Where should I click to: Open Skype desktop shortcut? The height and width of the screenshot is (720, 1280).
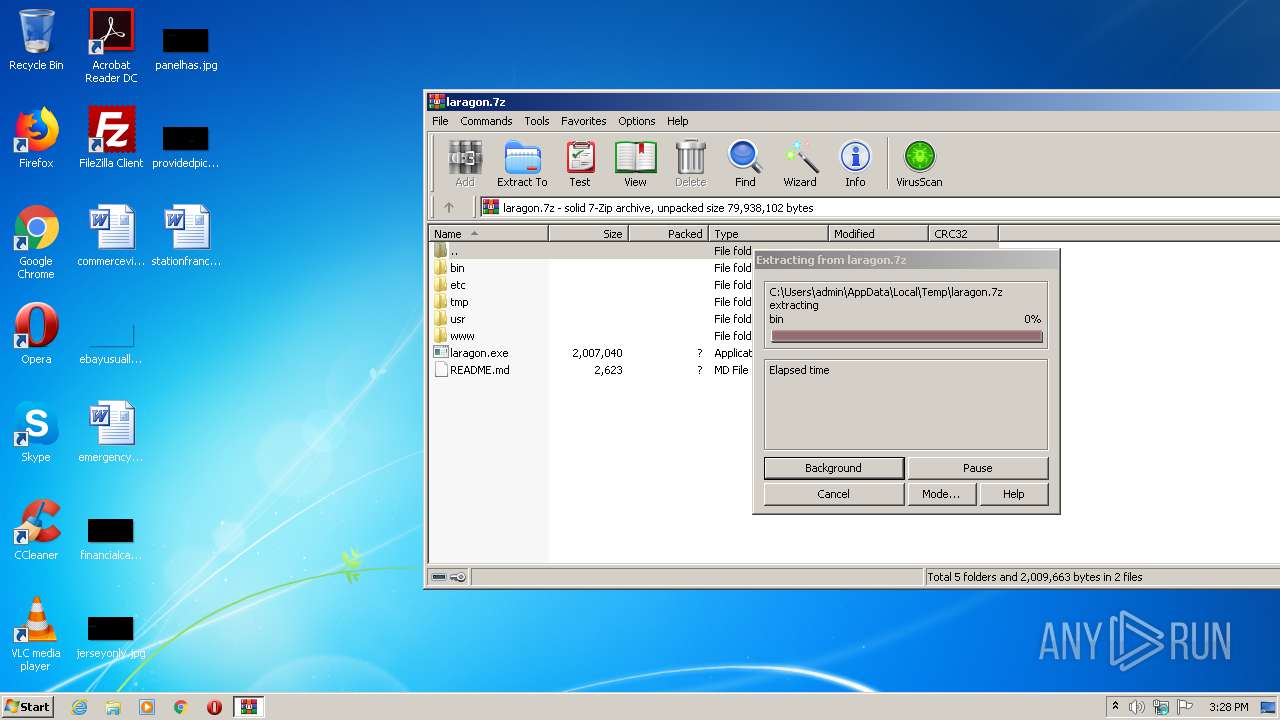pos(36,432)
